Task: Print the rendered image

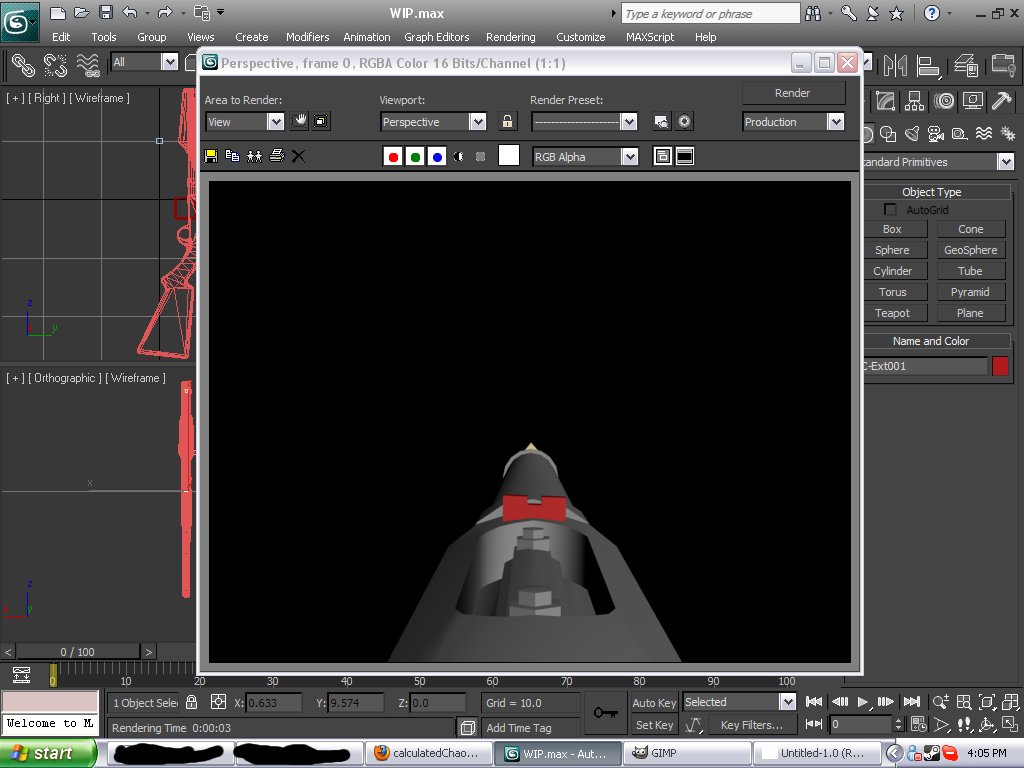Action: tap(276, 156)
